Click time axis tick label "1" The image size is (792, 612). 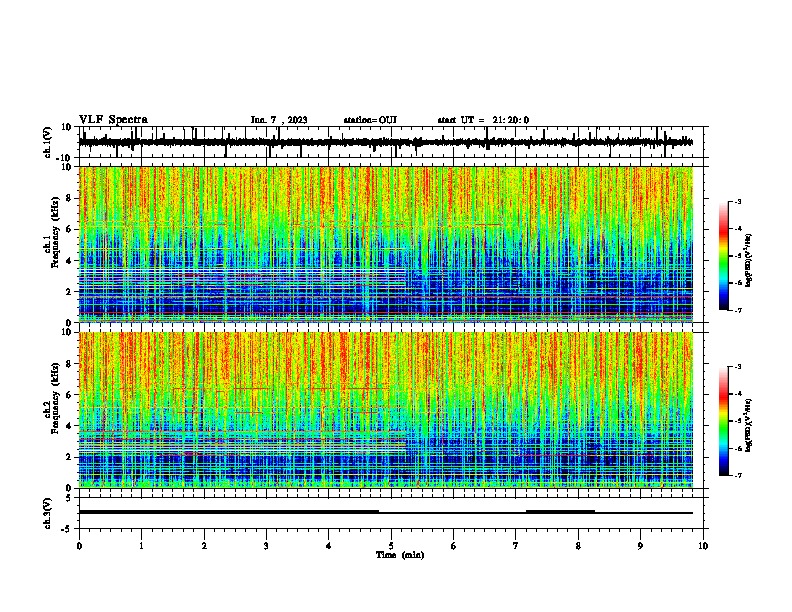pyautogui.click(x=142, y=546)
